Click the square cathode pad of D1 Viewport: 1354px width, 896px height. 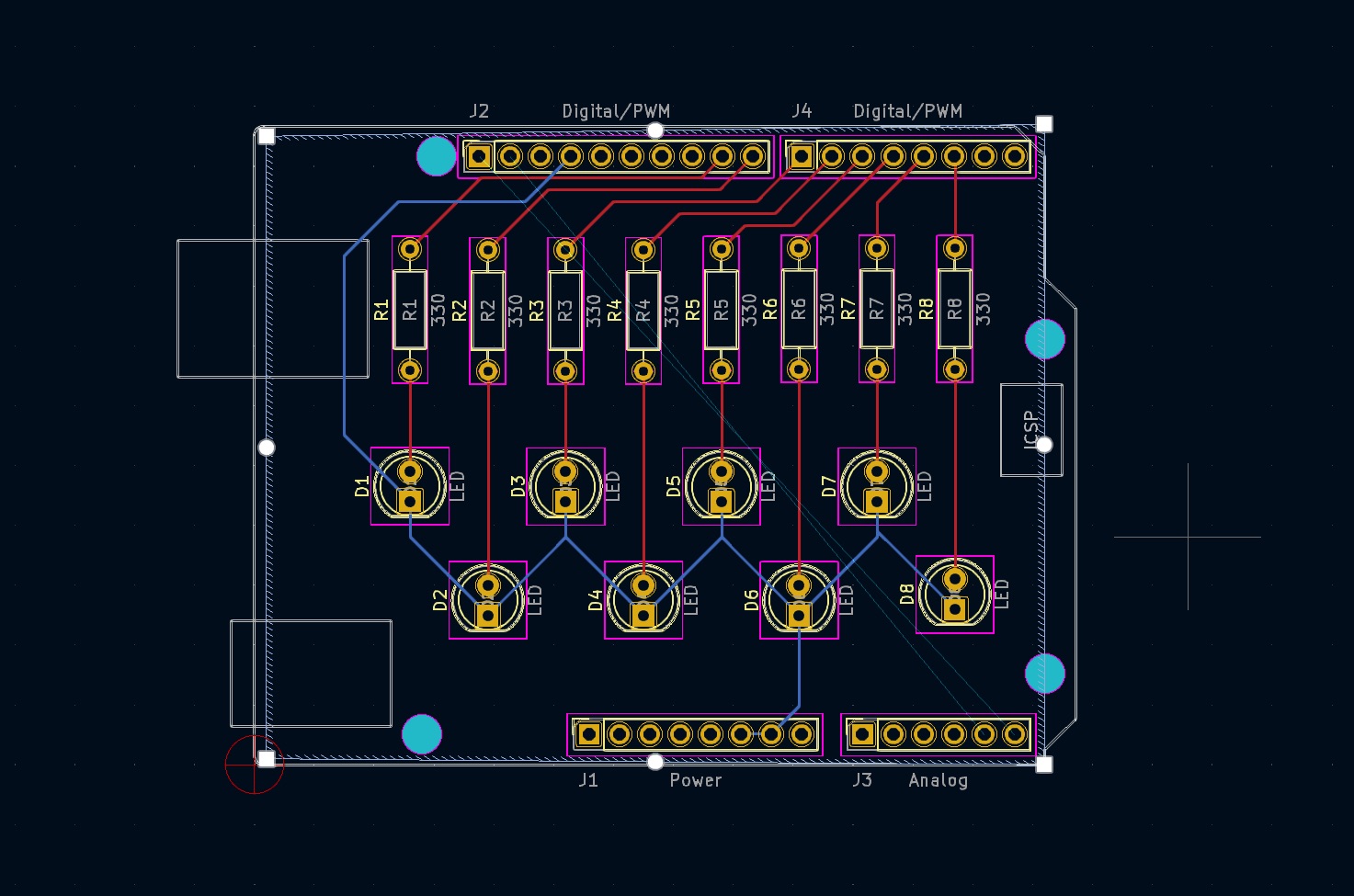tap(410, 501)
